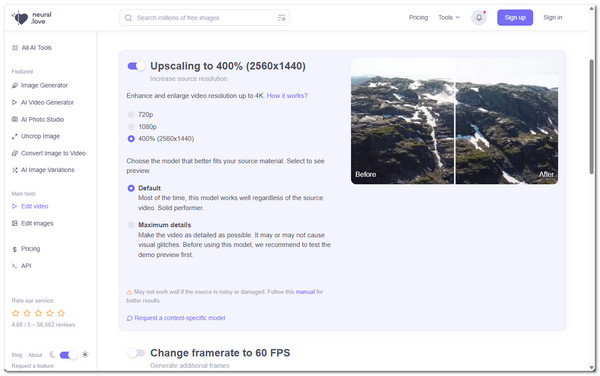Screen dimensions: 600x376
Task: Open the notifications bell
Action: [x=479, y=18]
